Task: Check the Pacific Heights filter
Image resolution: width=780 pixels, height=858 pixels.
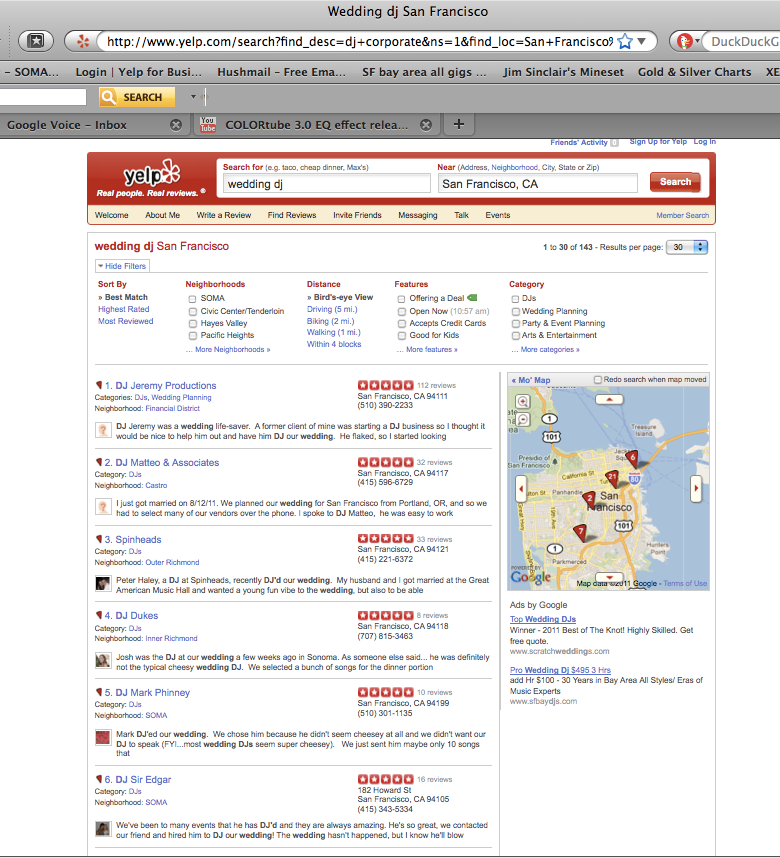Action: click(x=193, y=335)
